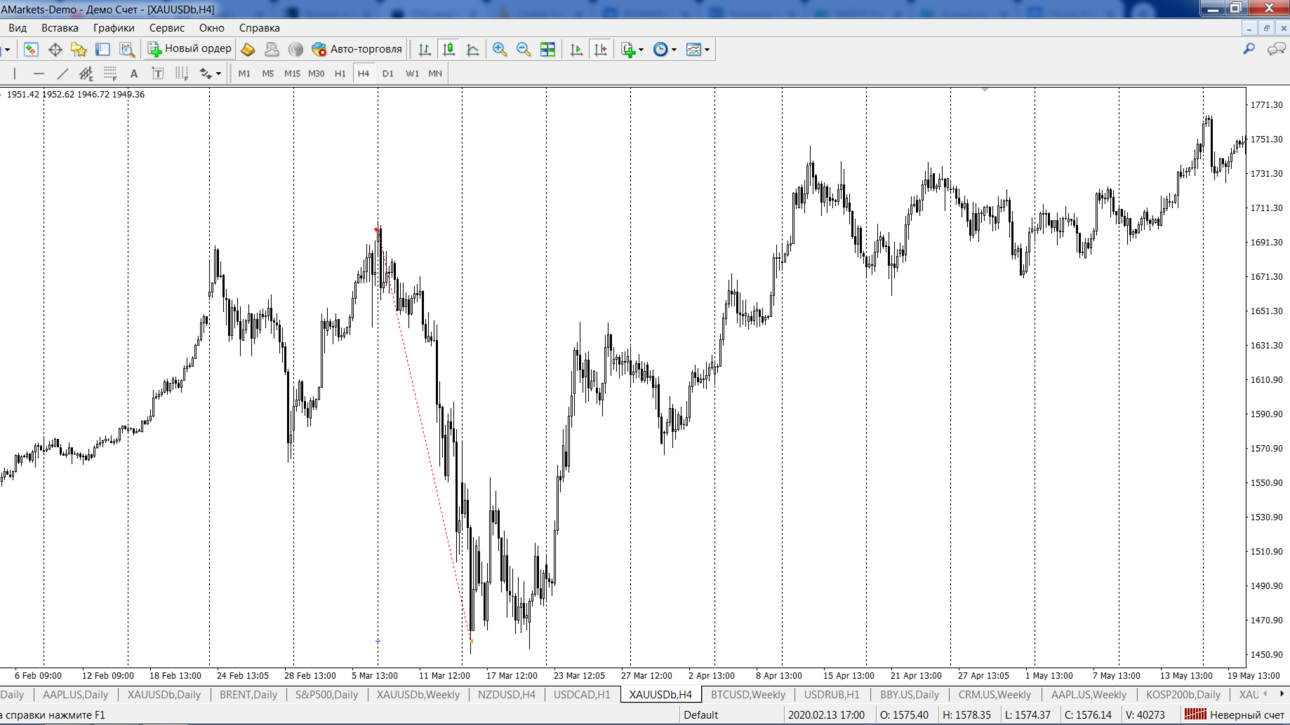
Task: Switch to S&P500,Daily chart tab
Action: [x=327, y=695]
